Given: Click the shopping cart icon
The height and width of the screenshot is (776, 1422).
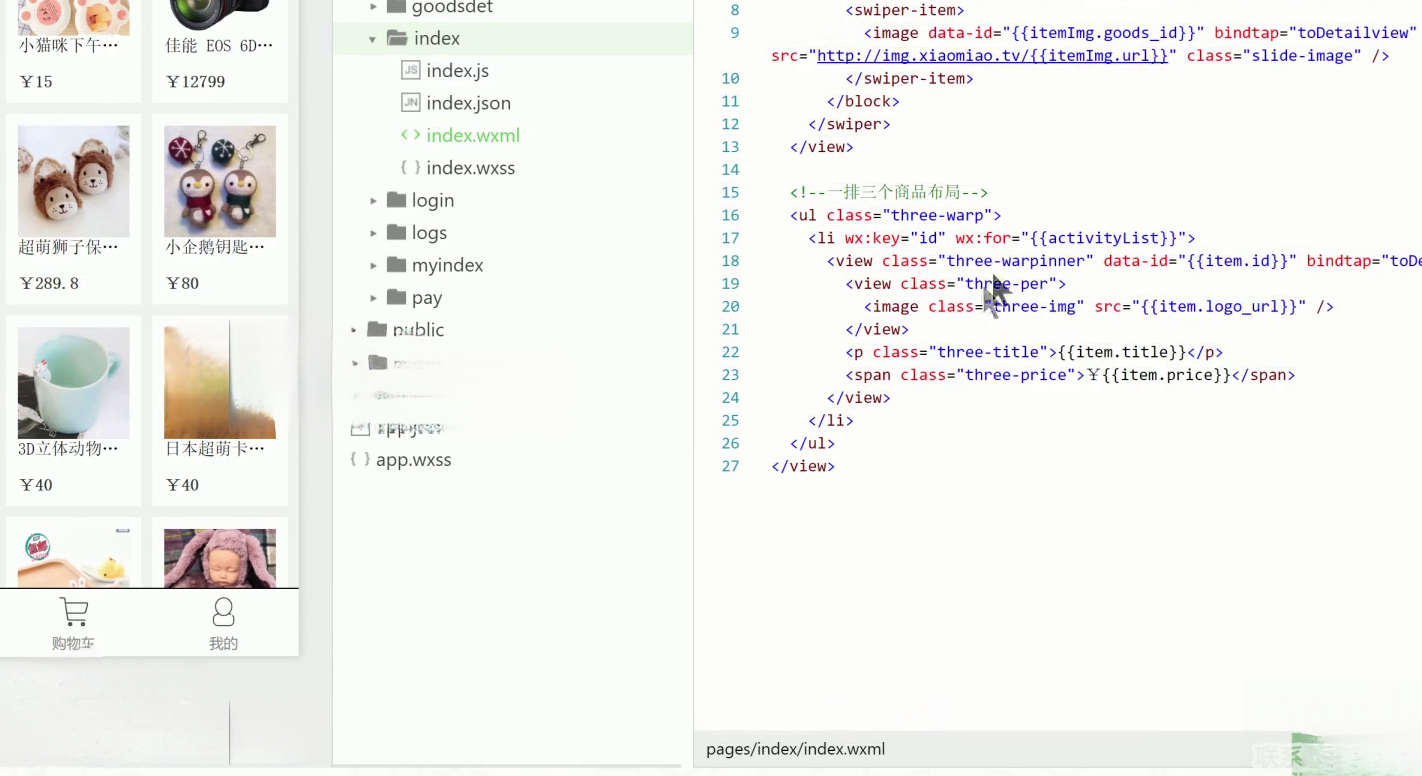Looking at the screenshot, I should pos(74,612).
